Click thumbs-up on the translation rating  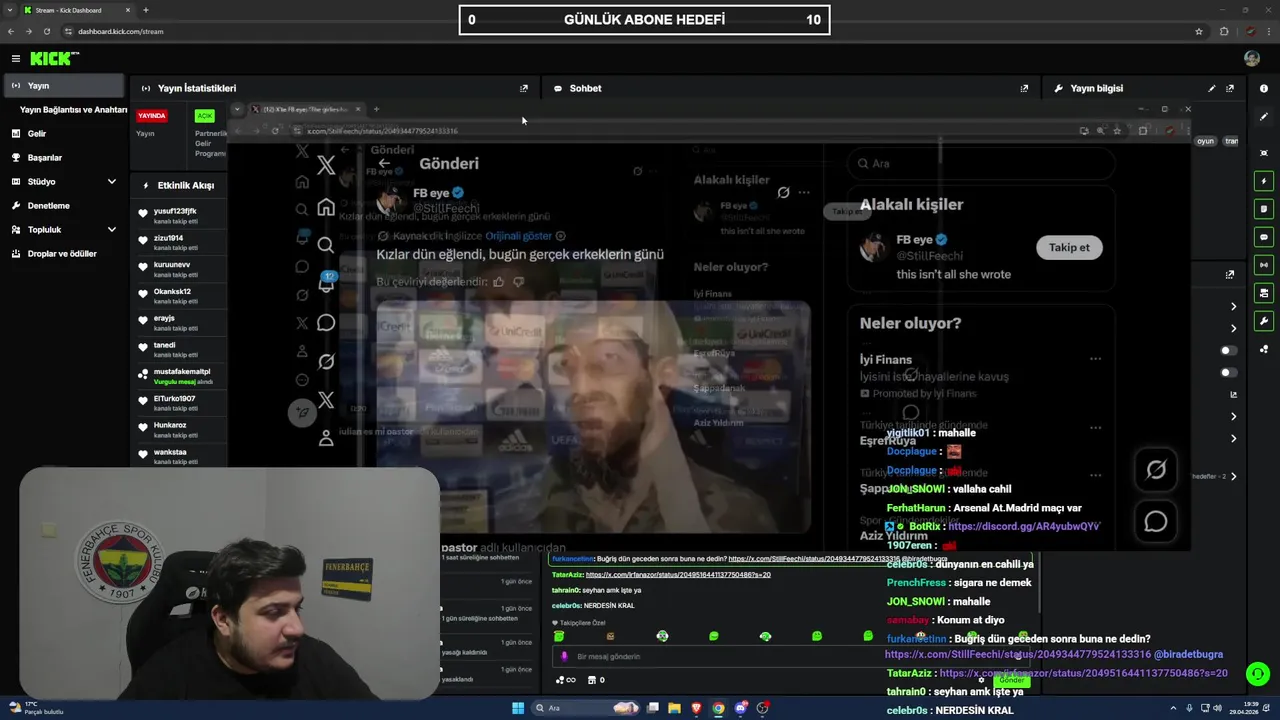click(499, 282)
